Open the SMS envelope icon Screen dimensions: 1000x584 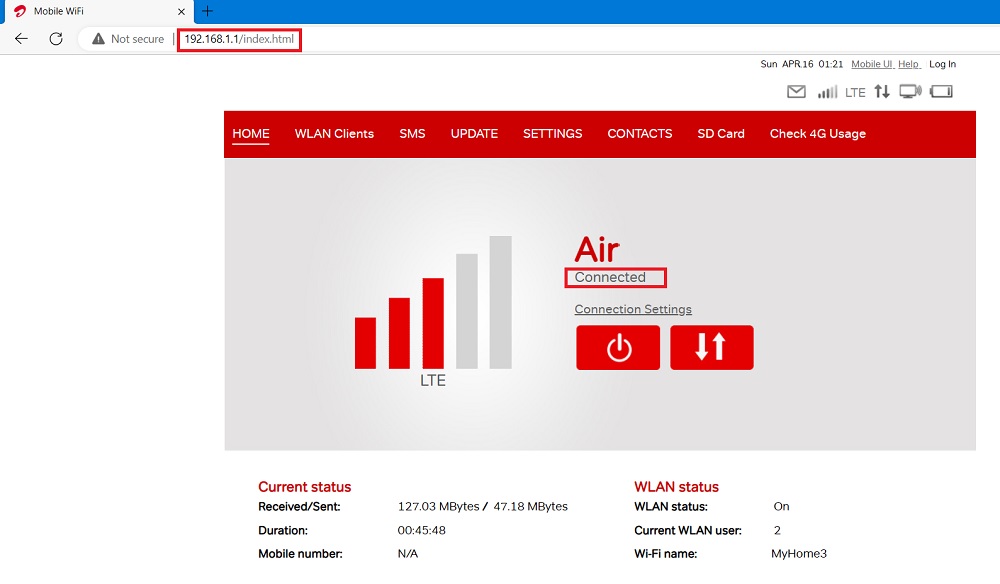[796, 91]
